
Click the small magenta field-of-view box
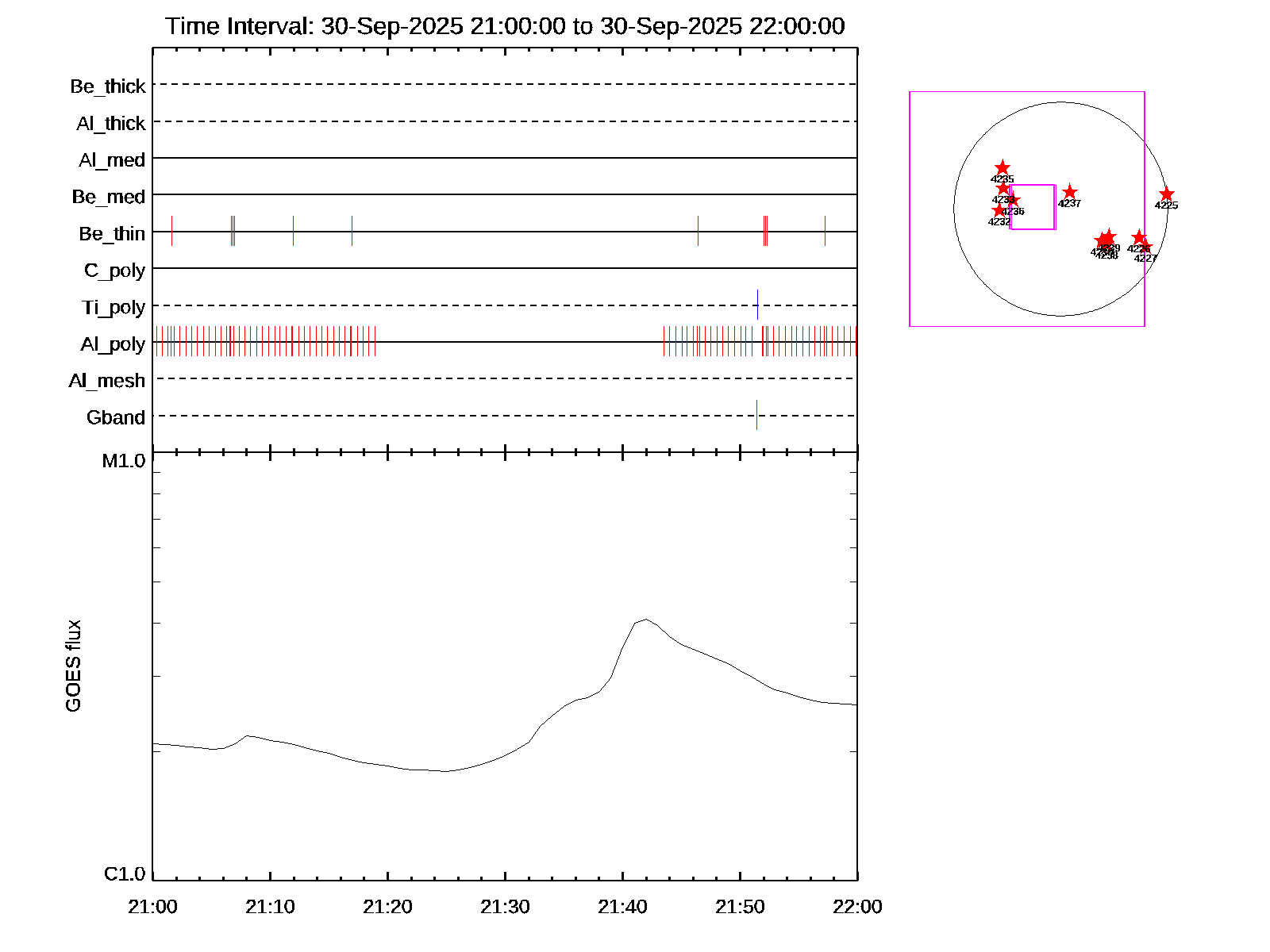click(1032, 207)
